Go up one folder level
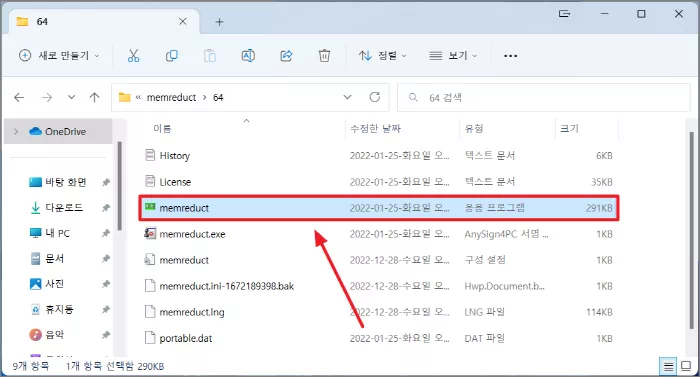This screenshot has height=377, width=700. tap(94, 97)
